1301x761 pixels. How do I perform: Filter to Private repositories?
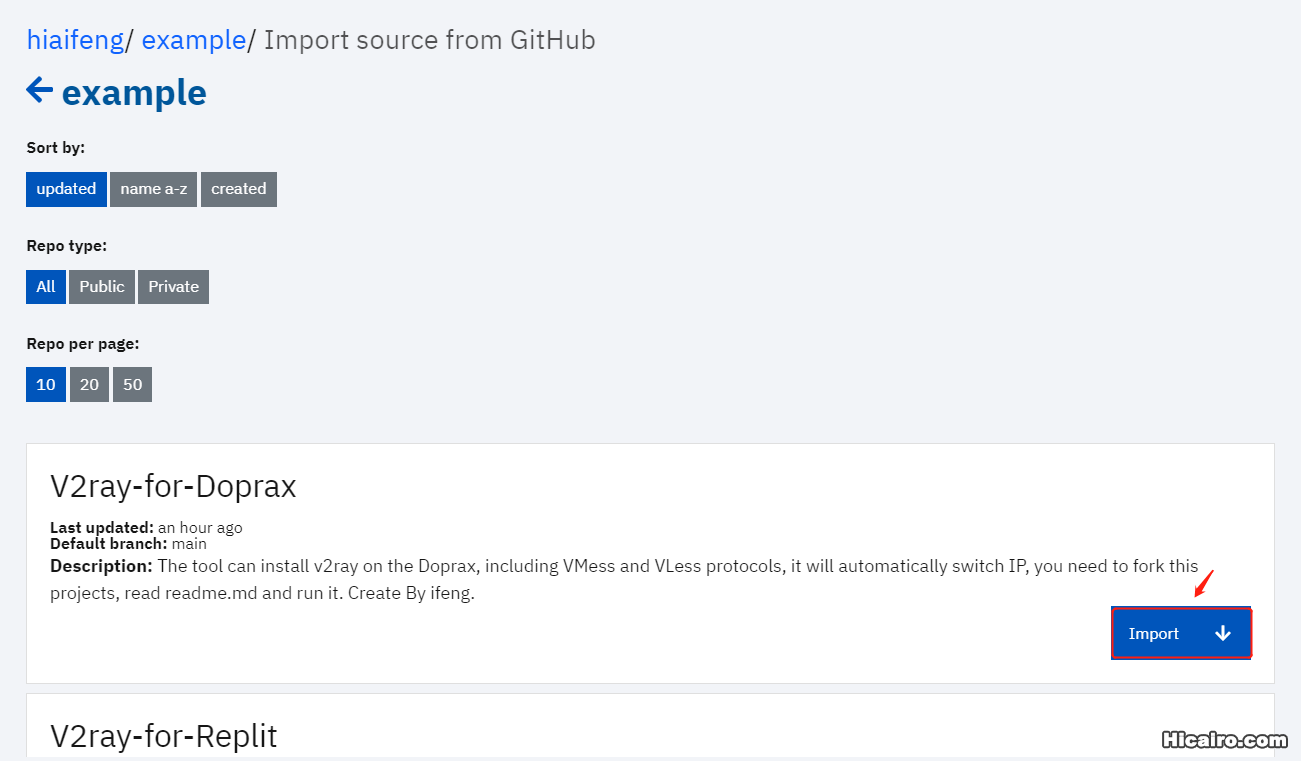pos(173,287)
